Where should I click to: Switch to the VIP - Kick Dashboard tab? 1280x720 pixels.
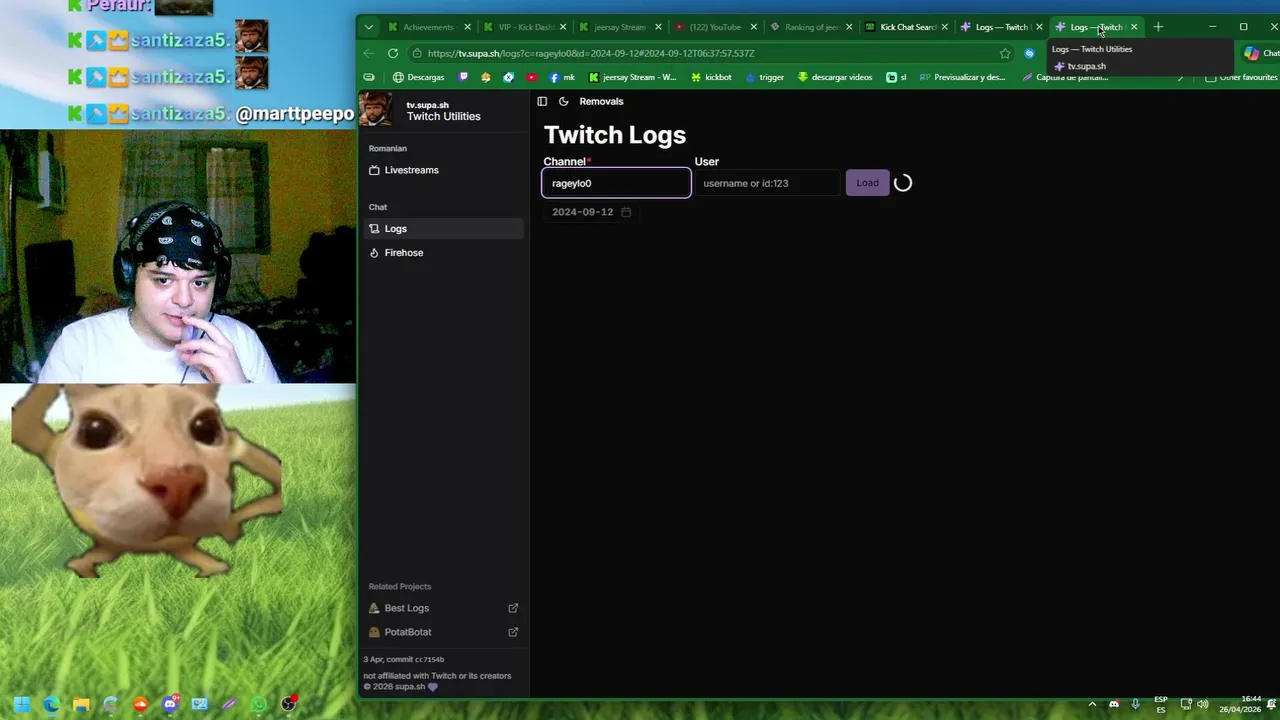tap(524, 27)
